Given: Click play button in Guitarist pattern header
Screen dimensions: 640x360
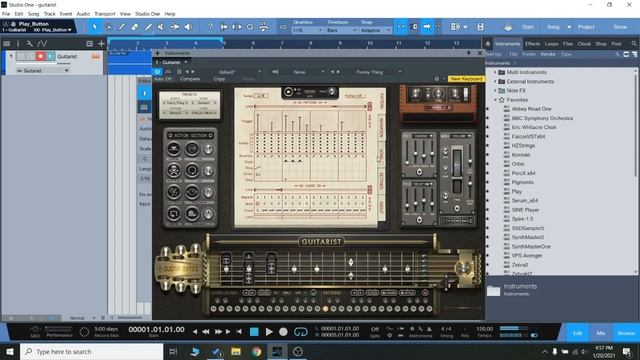Looking at the screenshot, I should pyautogui.click(x=288, y=92).
